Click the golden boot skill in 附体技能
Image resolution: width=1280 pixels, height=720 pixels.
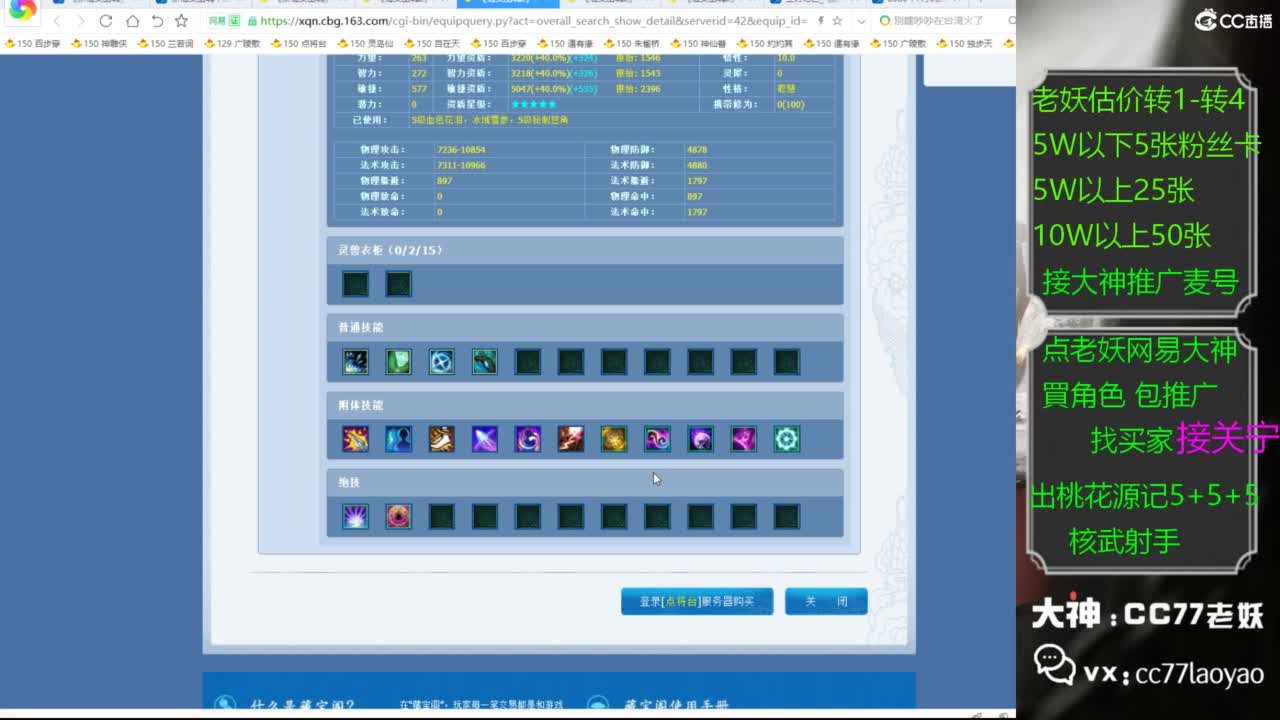441,439
